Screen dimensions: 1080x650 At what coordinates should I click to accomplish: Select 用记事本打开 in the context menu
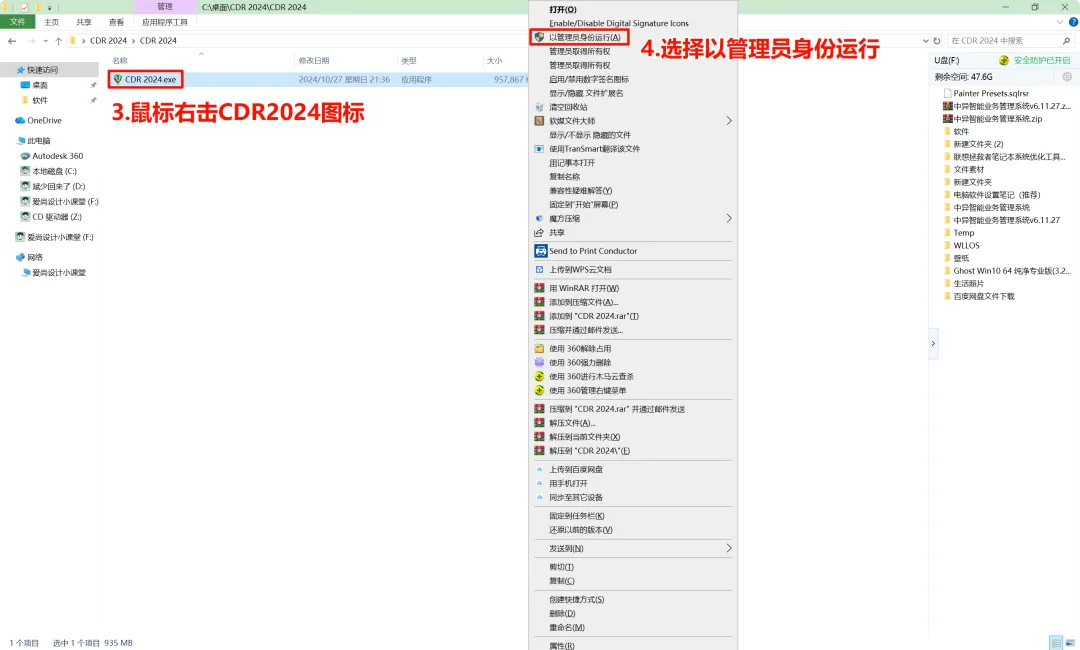tap(572, 163)
